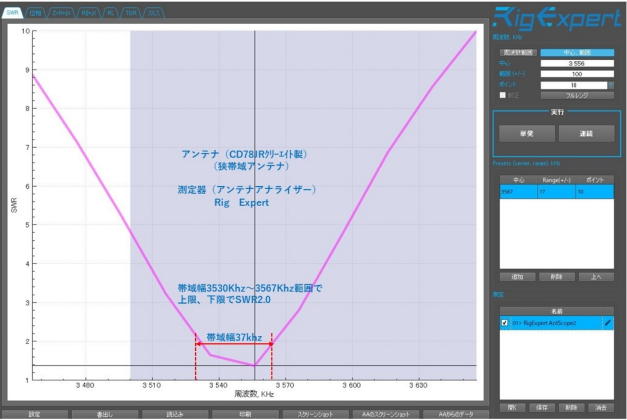Click the 印刷 print button

tap(246, 413)
